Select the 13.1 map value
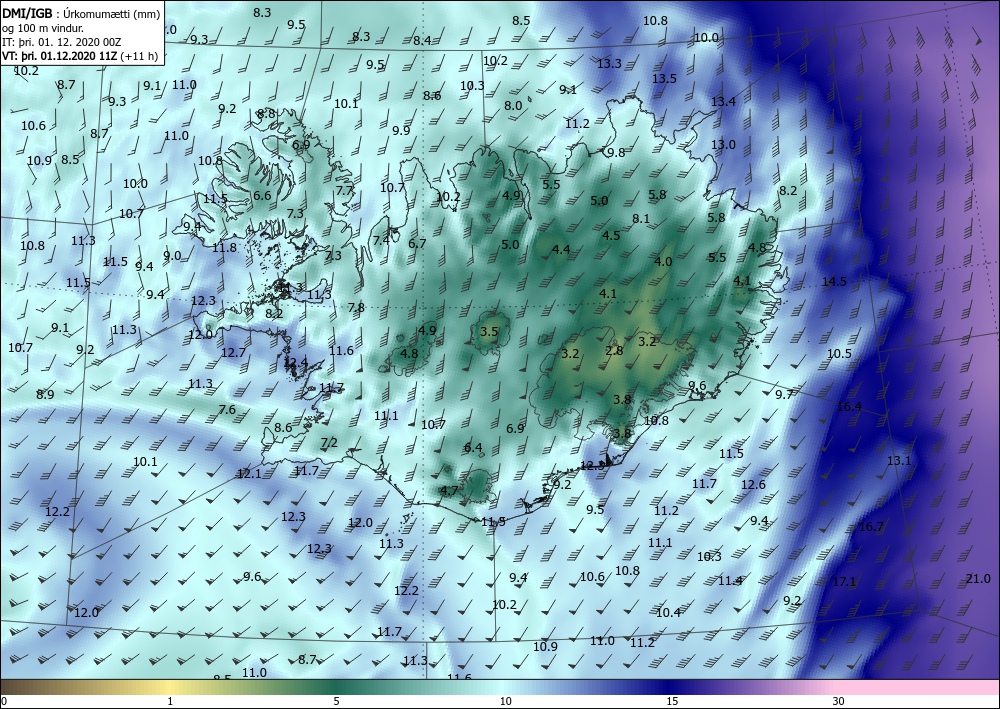Screen dimensions: 1000x709 coord(899,460)
